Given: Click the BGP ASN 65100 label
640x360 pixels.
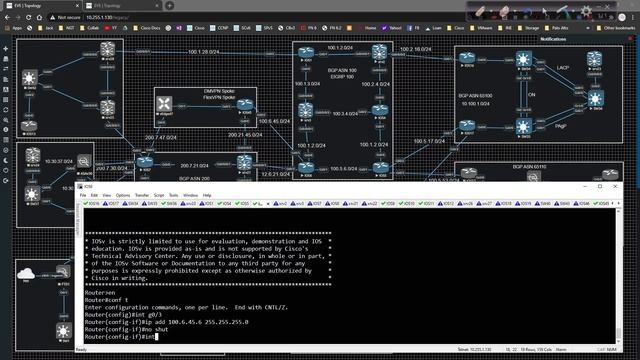Looking at the screenshot, I should [475, 96].
